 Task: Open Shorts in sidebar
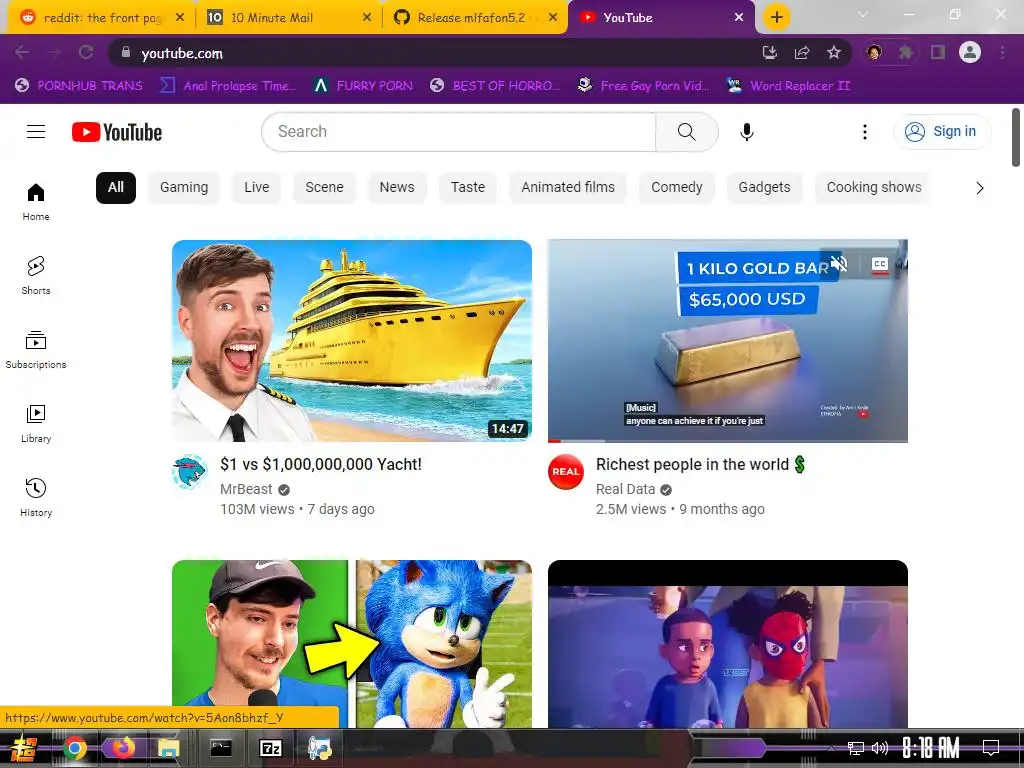36,276
